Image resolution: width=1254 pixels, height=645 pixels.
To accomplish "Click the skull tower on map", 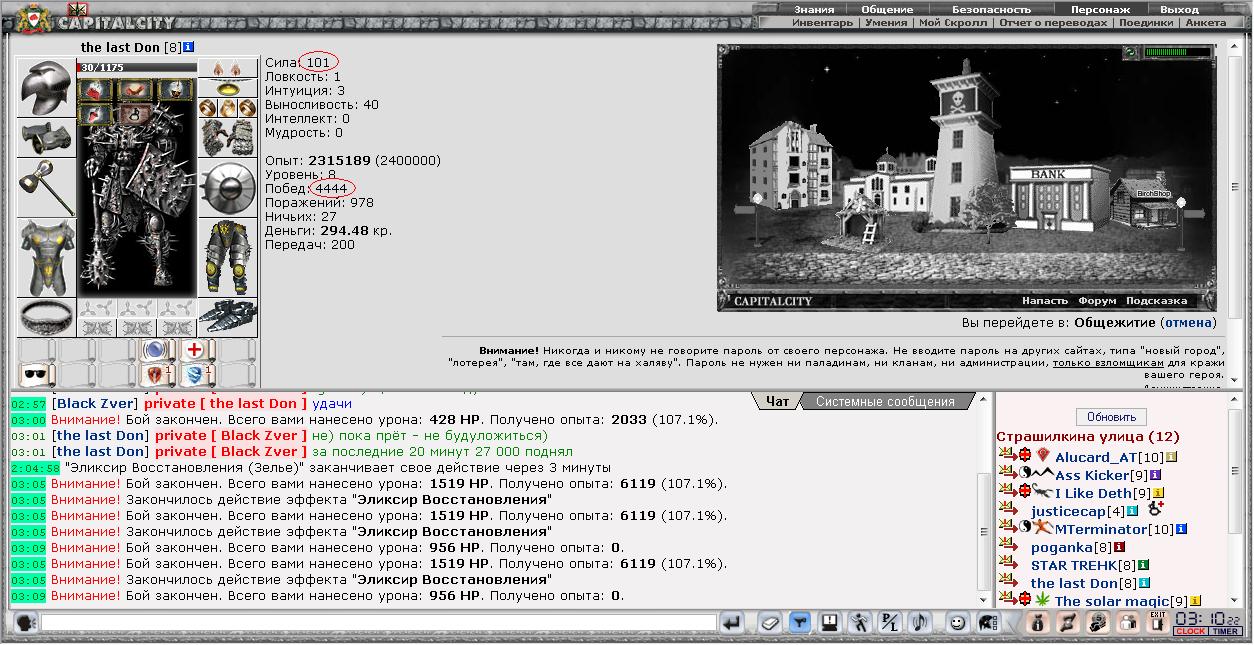I will (x=965, y=150).
